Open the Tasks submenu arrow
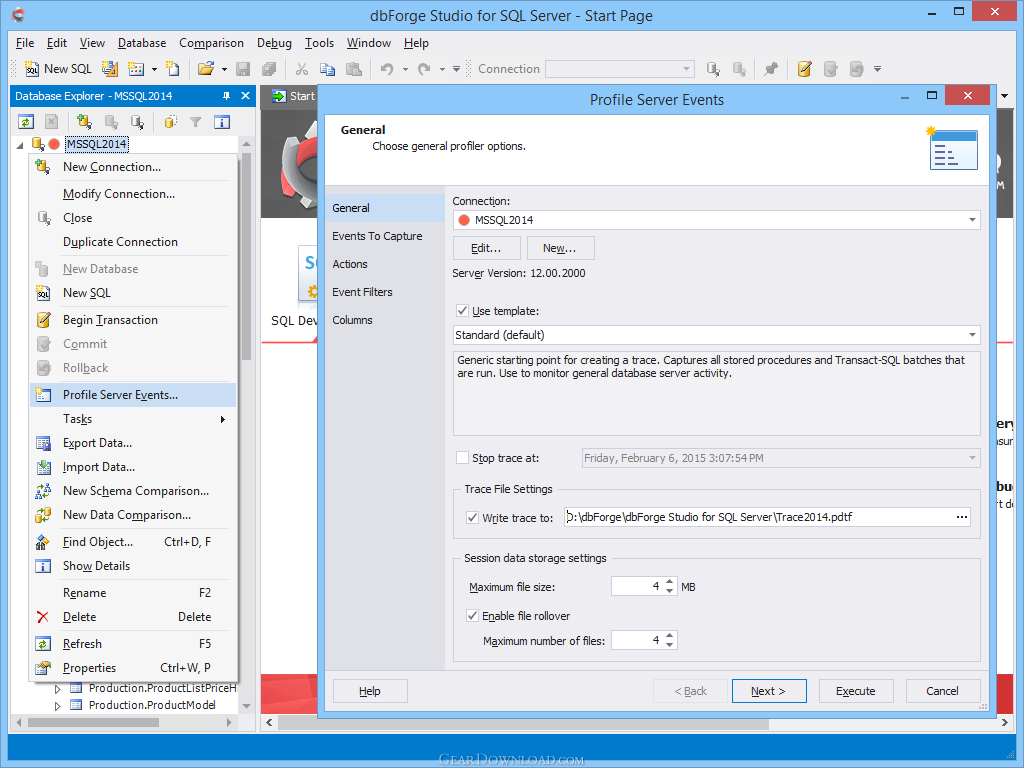This screenshot has height=768, width=1024. click(x=223, y=419)
